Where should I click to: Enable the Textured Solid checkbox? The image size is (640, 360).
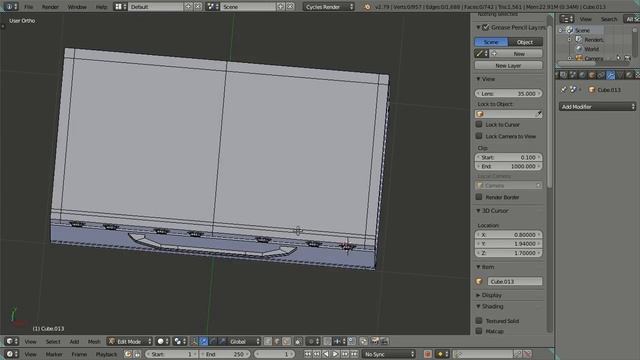(479, 320)
